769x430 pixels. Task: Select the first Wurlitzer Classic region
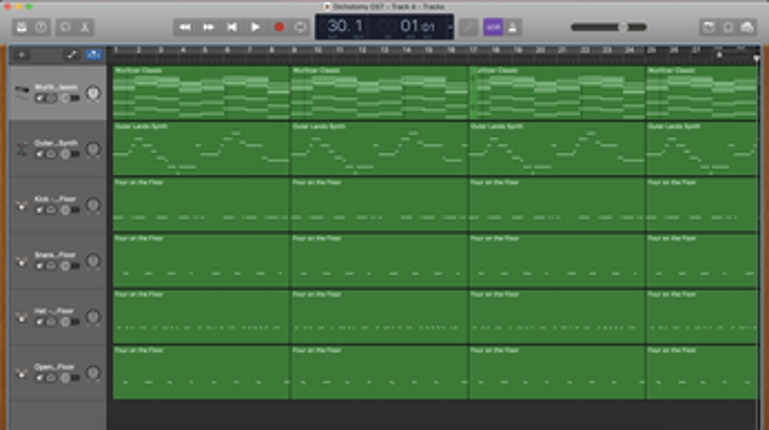point(201,93)
